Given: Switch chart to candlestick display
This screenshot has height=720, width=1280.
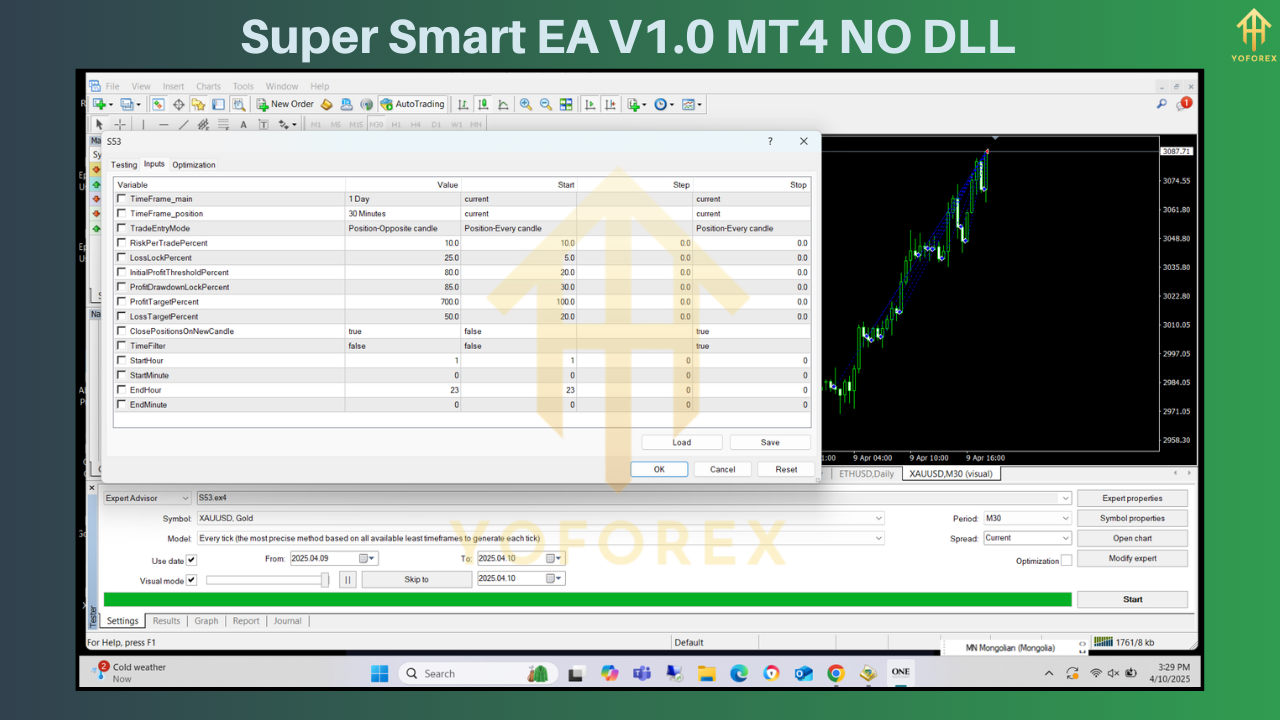Looking at the screenshot, I should [485, 103].
